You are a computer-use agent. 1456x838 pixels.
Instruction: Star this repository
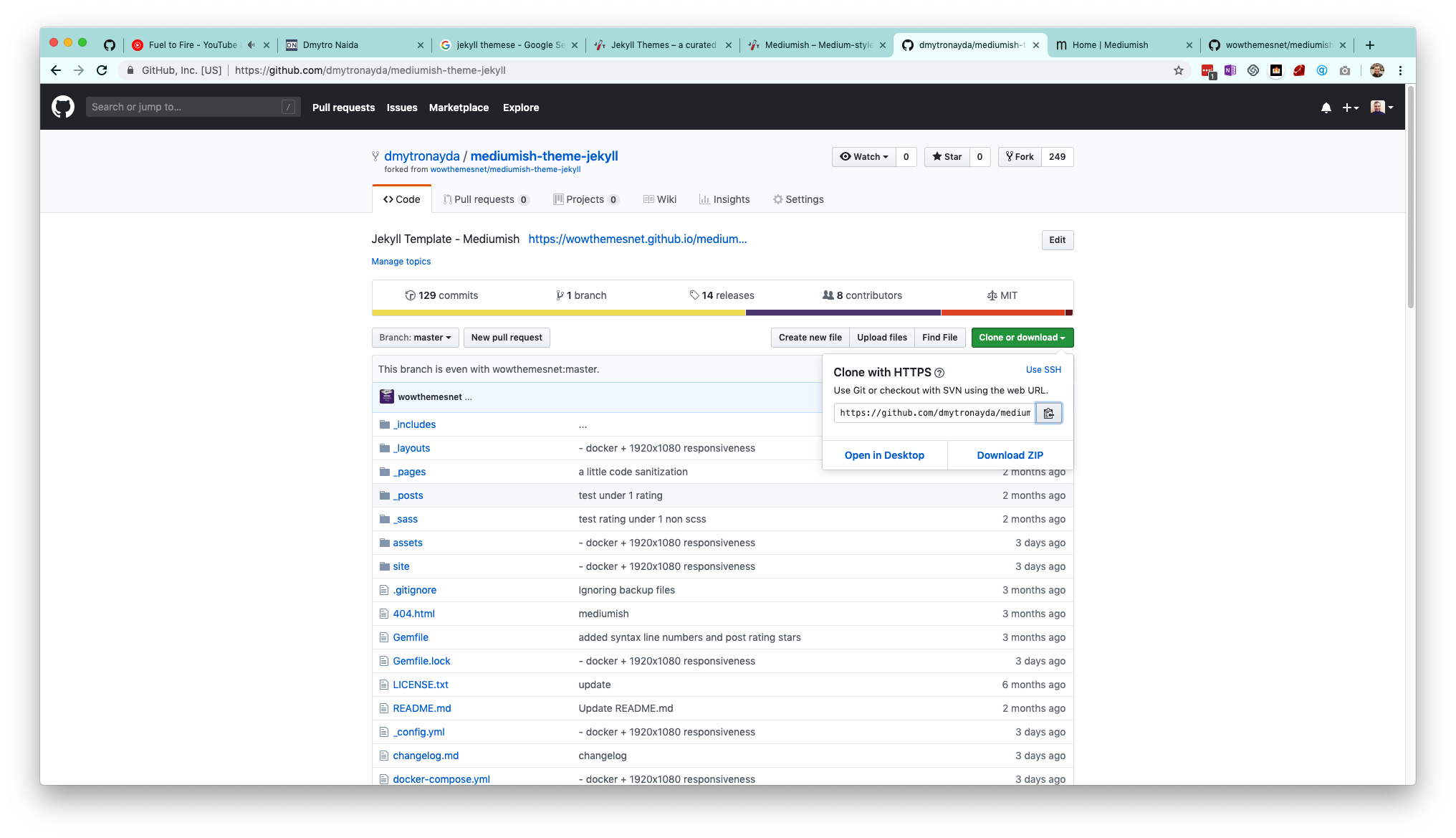pyautogui.click(x=947, y=157)
